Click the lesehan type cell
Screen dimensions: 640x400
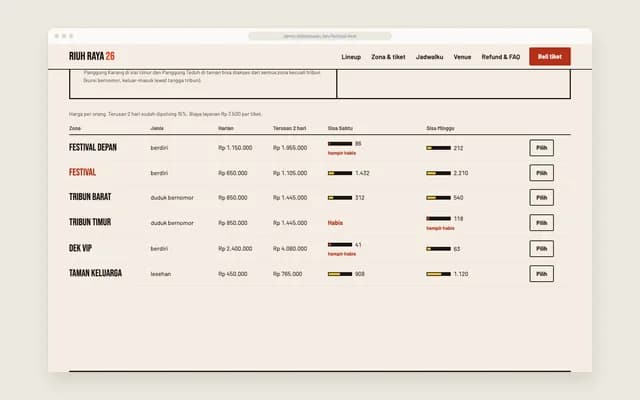point(160,274)
